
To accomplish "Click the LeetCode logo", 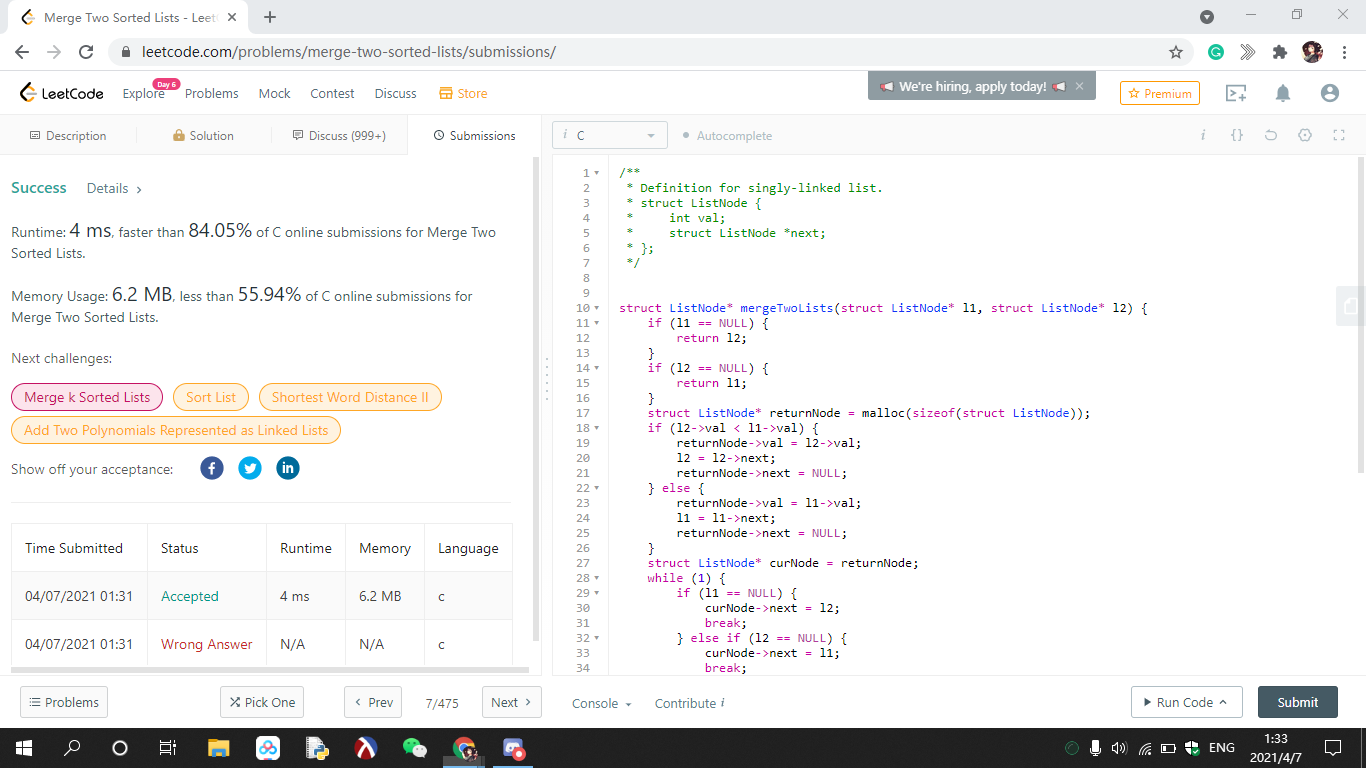I will (62, 93).
